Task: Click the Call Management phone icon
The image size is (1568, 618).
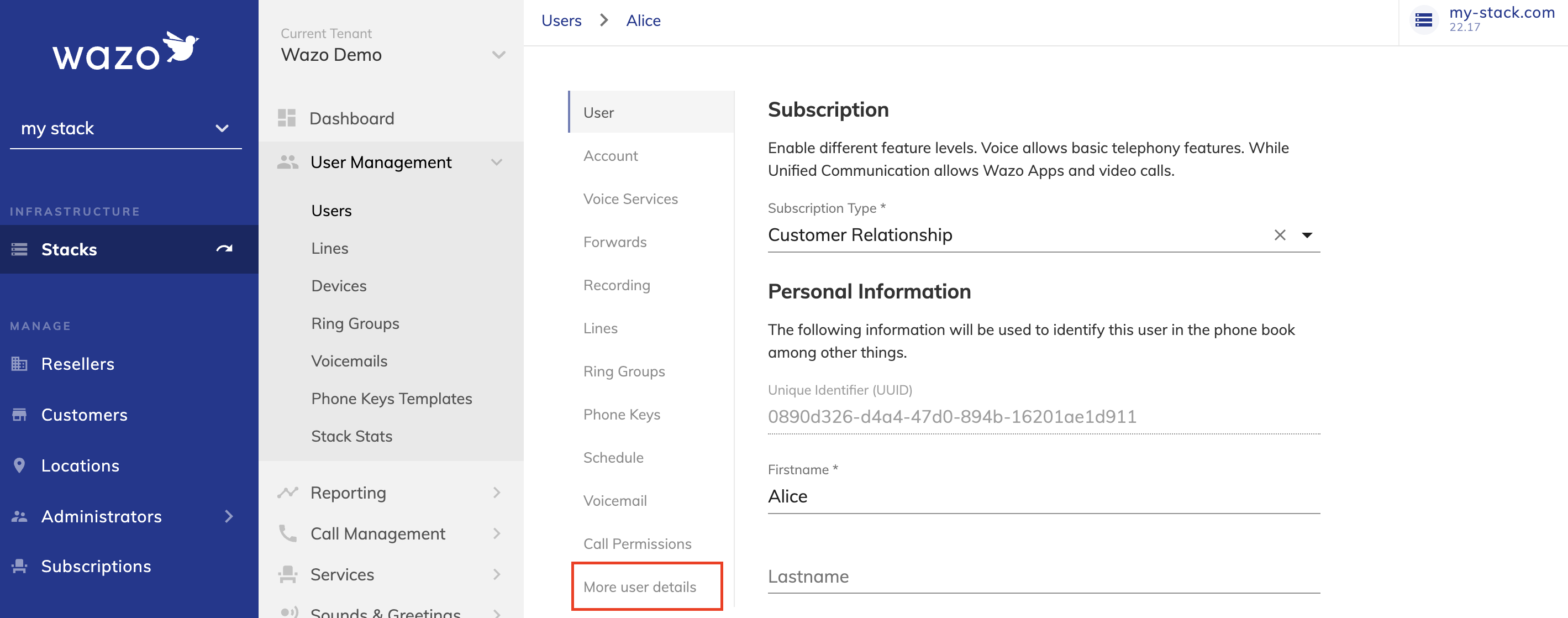Action: [288, 533]
